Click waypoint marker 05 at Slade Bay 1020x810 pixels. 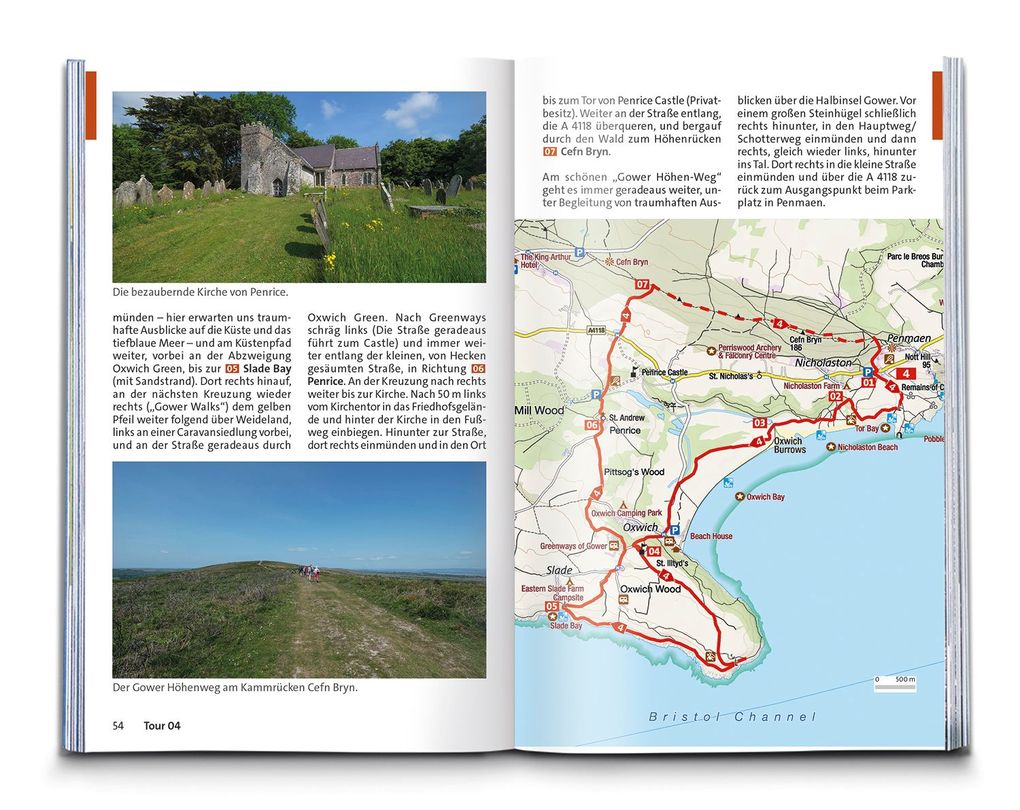[552, 606]
